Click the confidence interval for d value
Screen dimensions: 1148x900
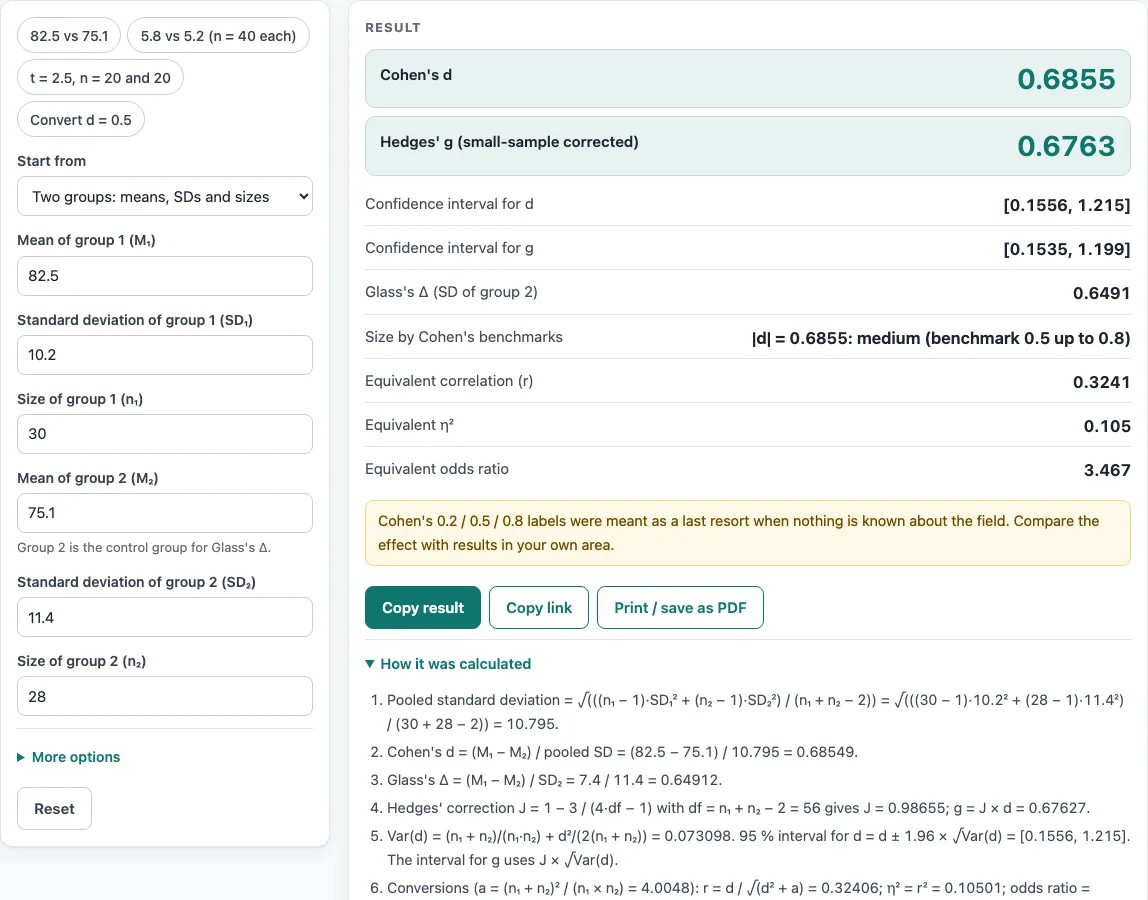coord(1067,205)
